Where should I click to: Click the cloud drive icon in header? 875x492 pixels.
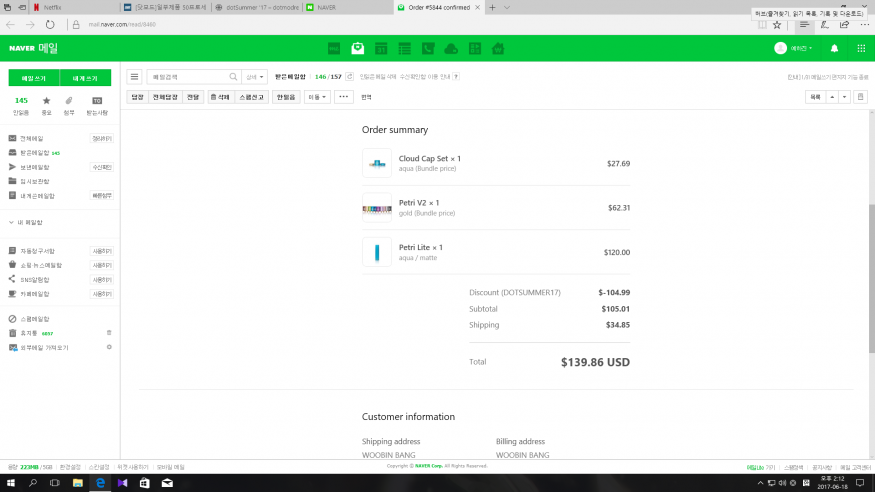[x=451, y=48]
